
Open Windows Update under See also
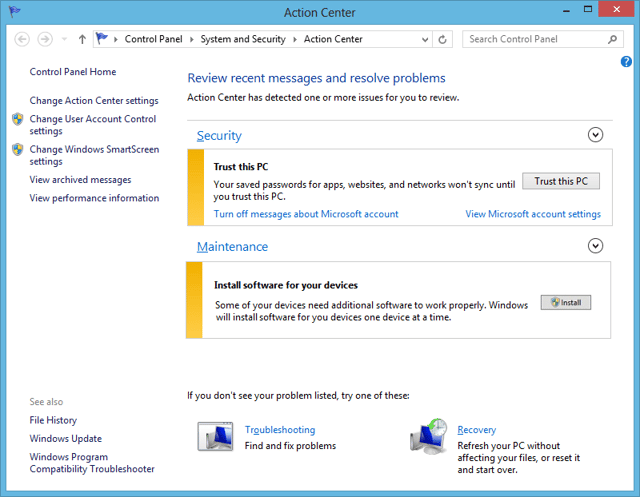point(66,439)
